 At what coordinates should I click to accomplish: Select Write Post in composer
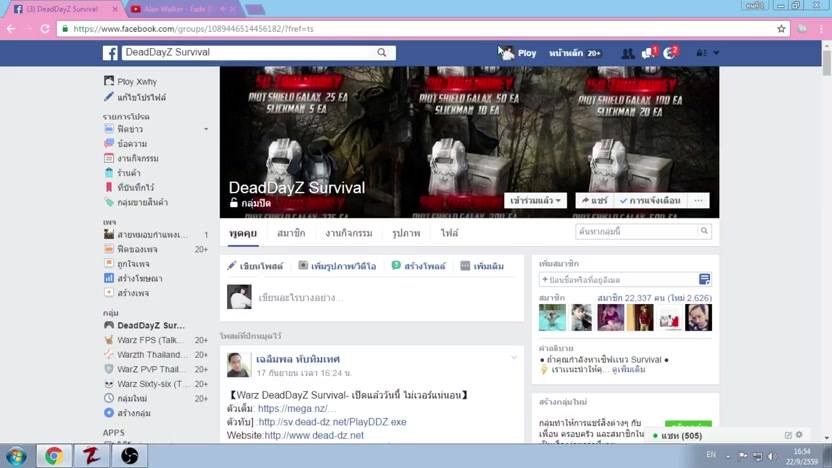255,266
